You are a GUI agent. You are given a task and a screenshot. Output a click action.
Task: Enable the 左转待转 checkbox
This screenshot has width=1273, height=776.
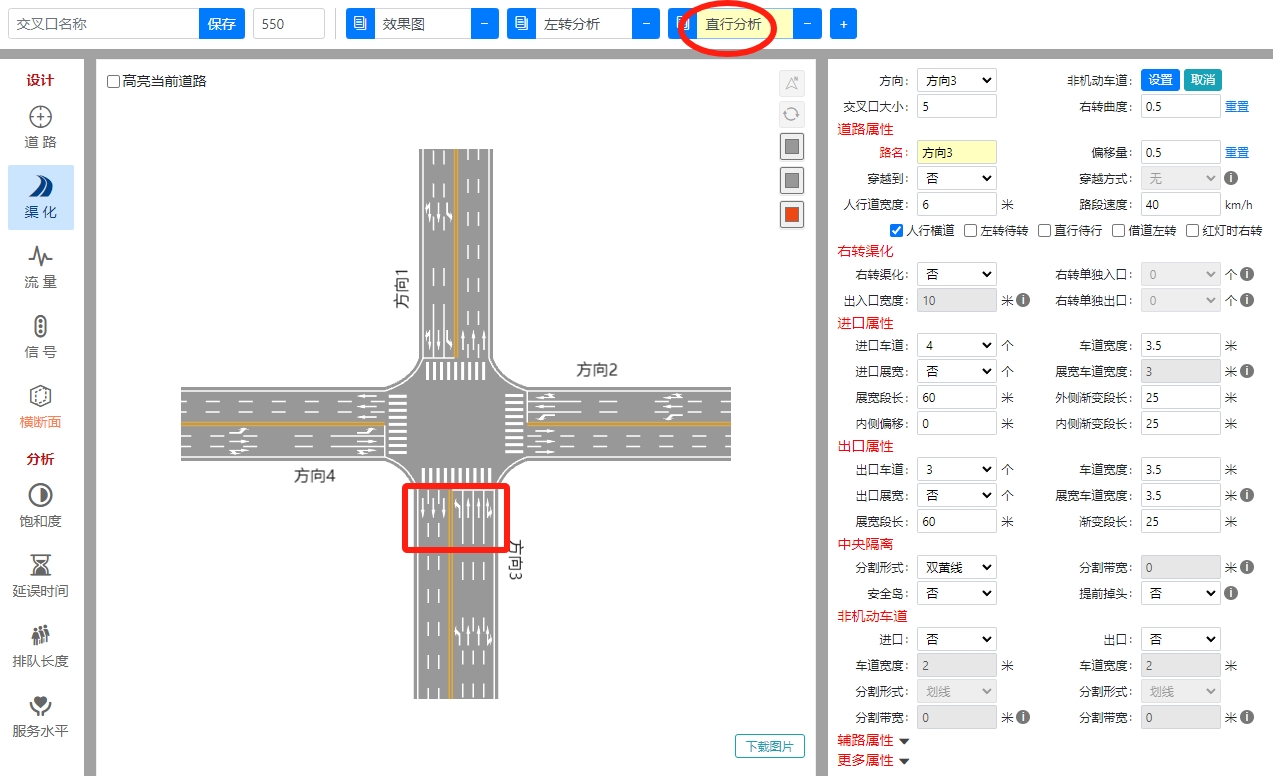pyautogui.click(x=971, y=231)
